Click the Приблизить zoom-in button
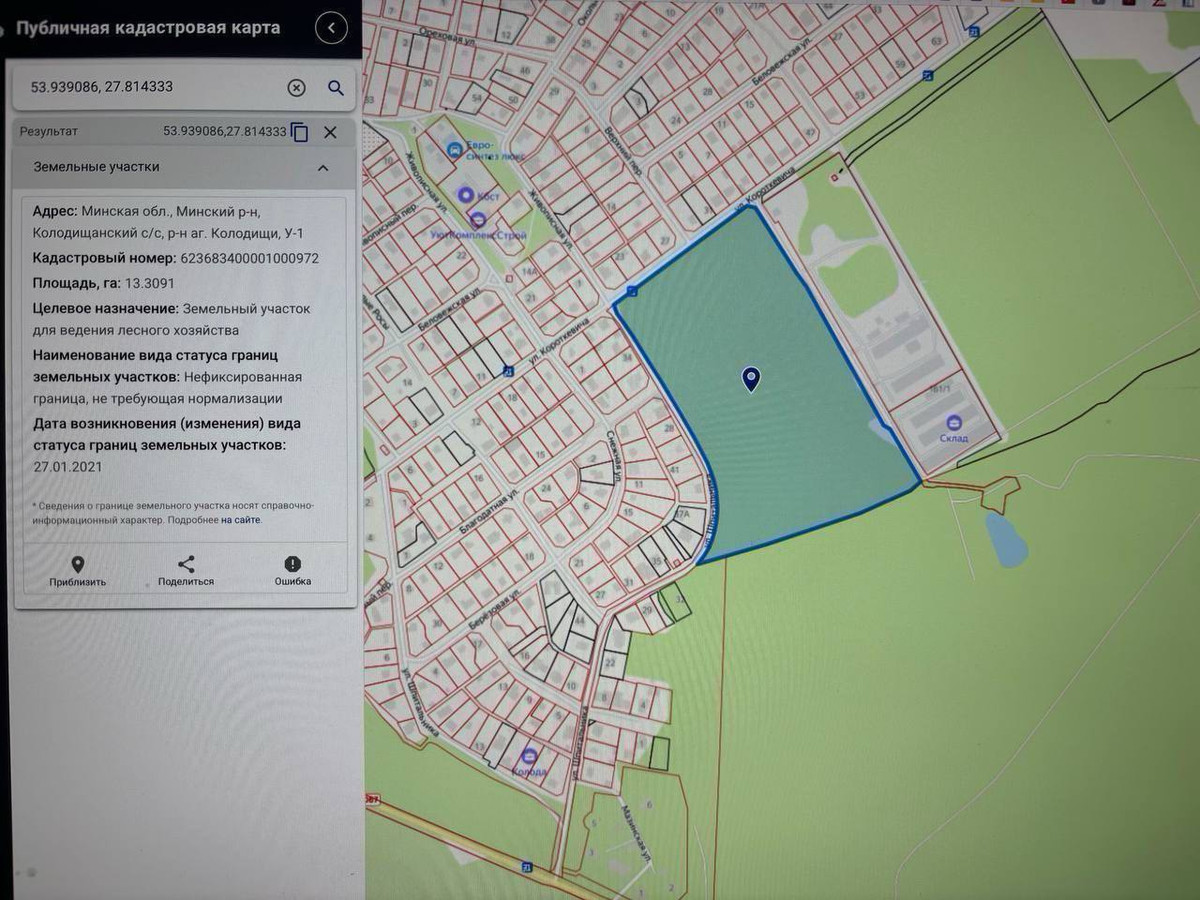The width and height of the screenshot is (1200, 900). 78,571
